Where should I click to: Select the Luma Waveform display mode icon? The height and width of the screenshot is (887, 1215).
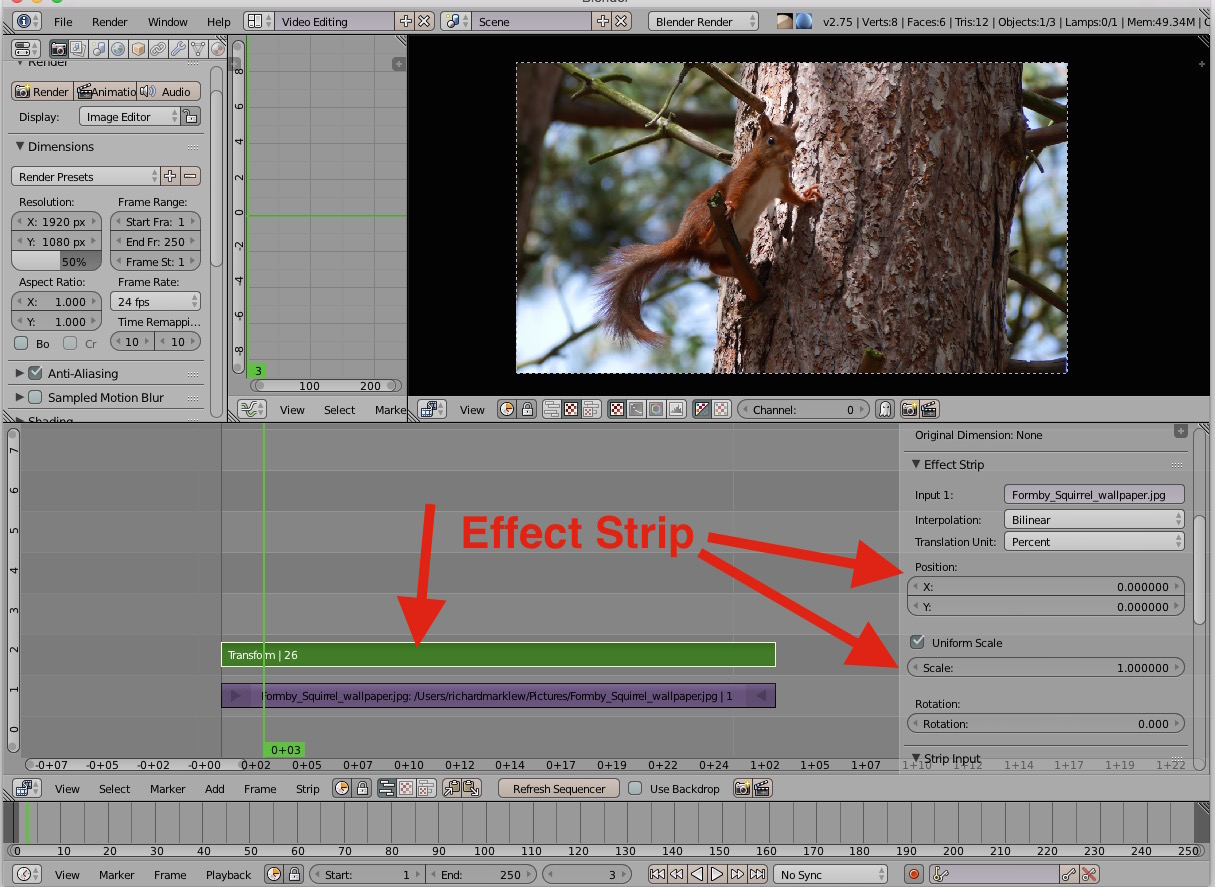[x=636, y=409]
